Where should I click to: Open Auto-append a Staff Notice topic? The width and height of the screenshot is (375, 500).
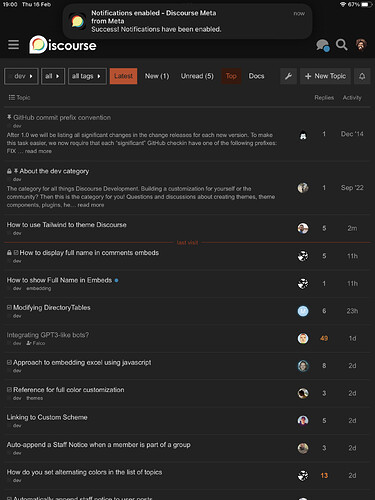(x=99, y=445)
